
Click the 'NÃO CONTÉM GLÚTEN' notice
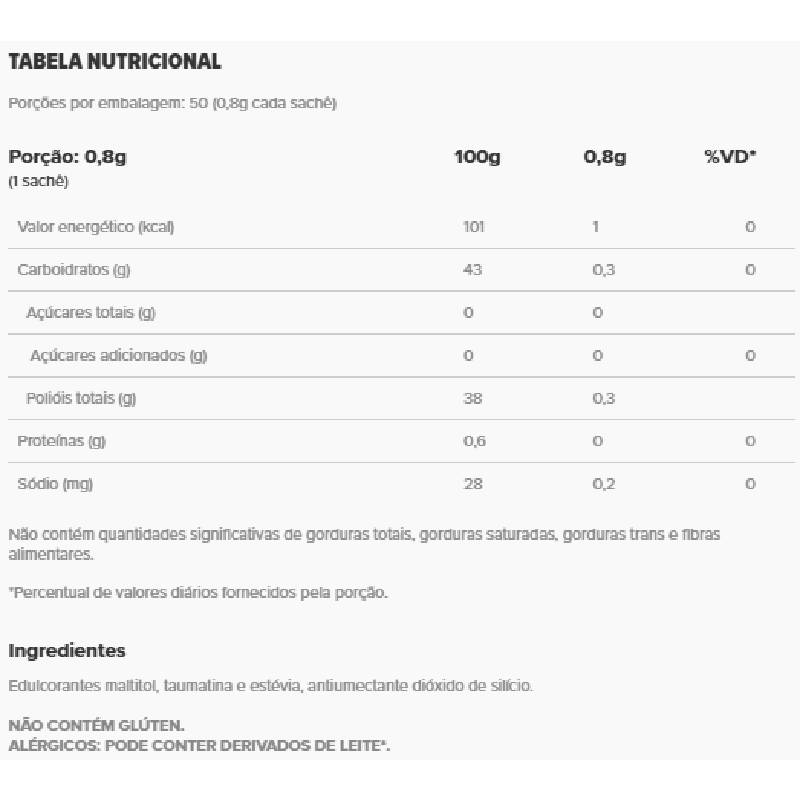[x=97, y=727]
